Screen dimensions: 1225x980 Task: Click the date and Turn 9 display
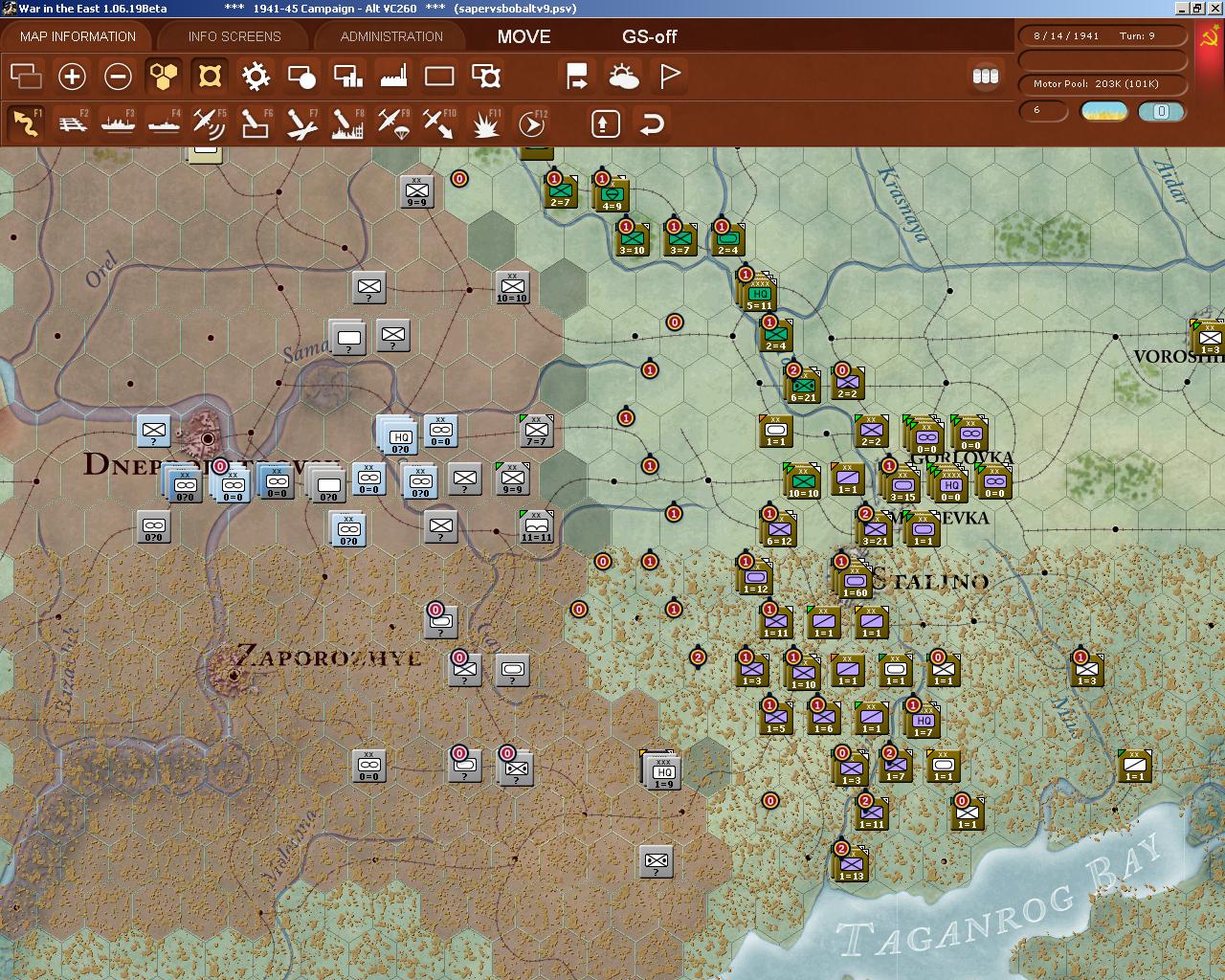coord(1102,35)
